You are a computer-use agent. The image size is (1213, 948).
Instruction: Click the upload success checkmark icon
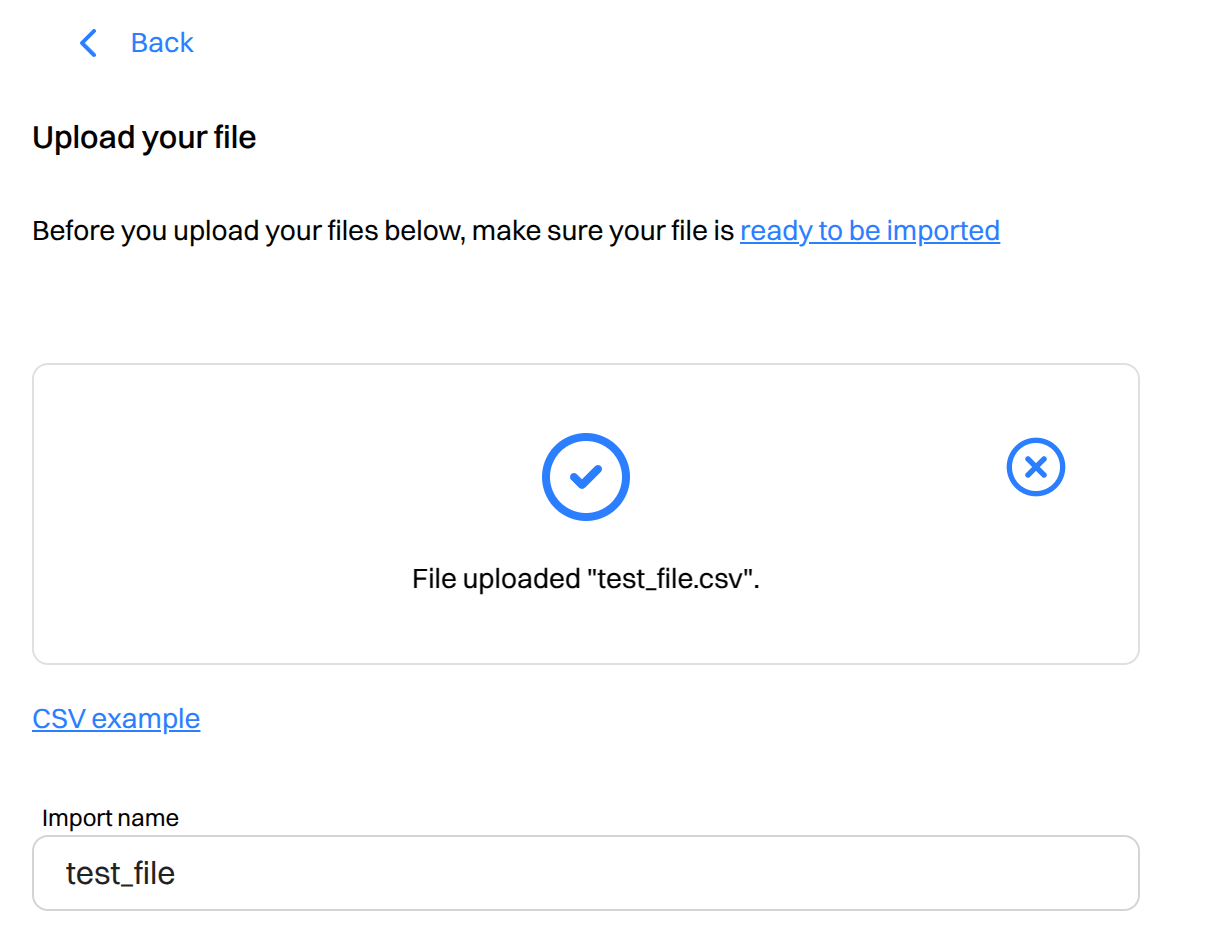[586, 477]
